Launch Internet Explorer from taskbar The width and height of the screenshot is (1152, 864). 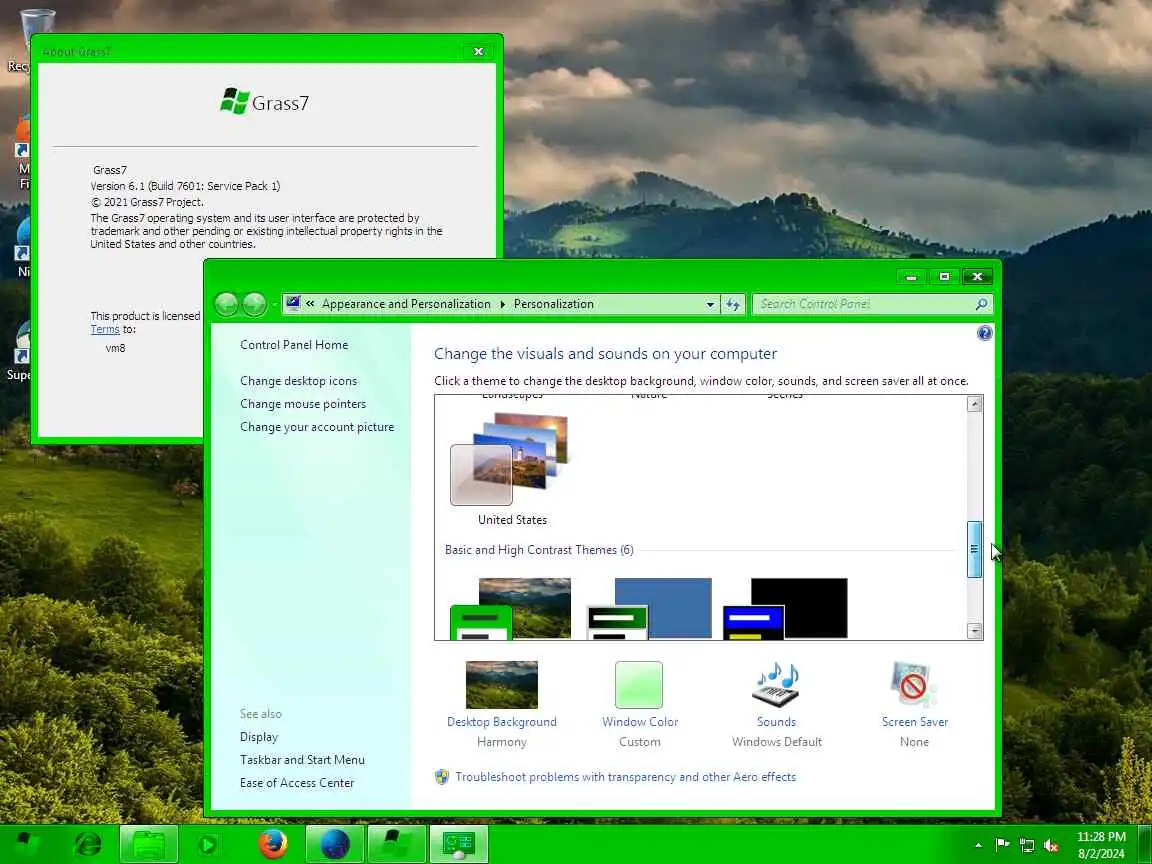(88, 844)
